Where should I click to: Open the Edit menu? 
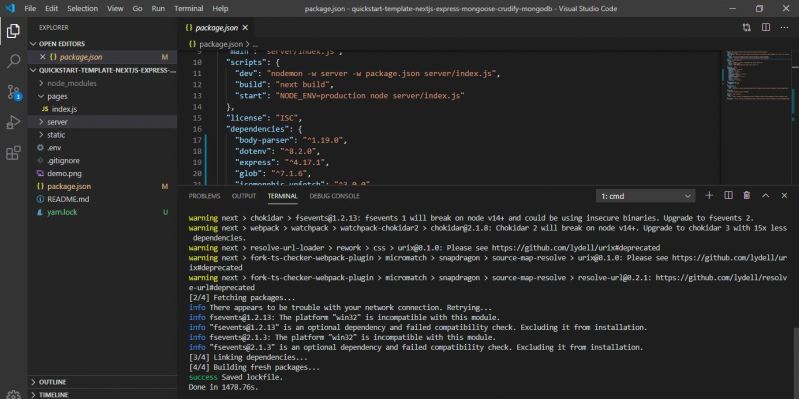51,9
